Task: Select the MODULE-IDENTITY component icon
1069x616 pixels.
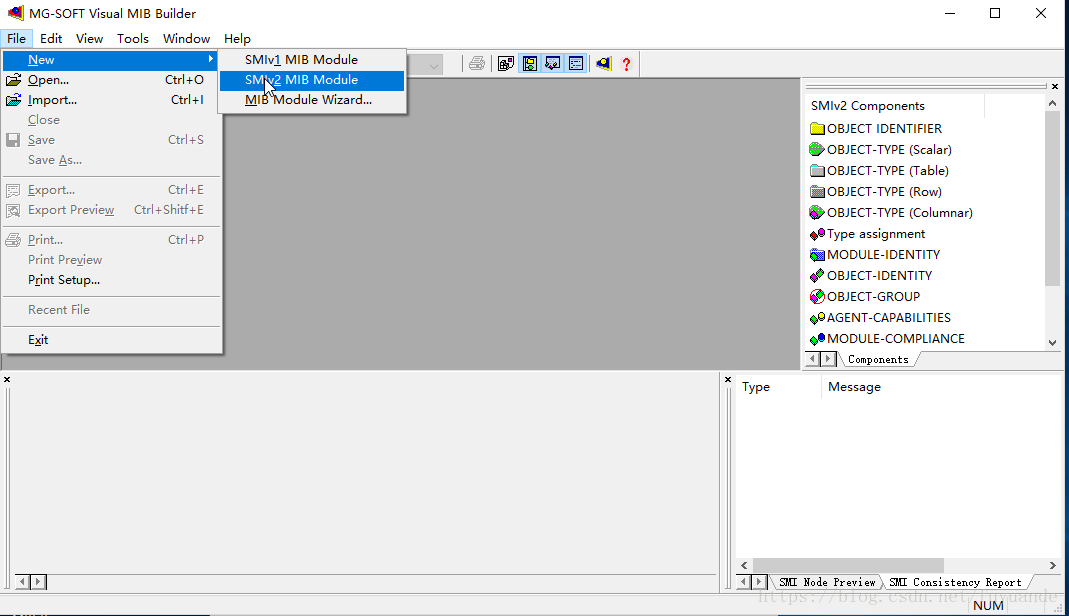Action: coord(817,255)
